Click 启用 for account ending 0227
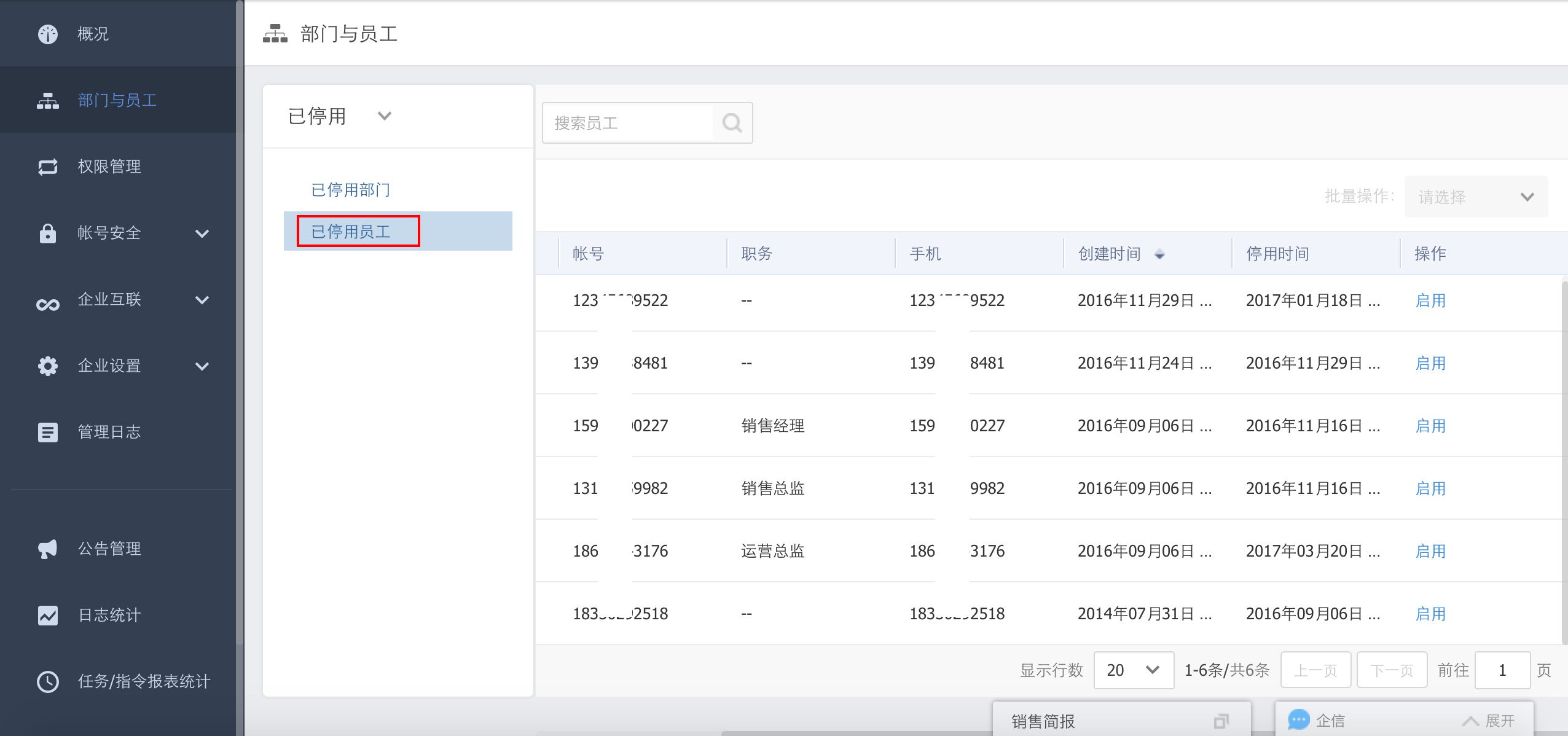 (x=1430, y=426)
